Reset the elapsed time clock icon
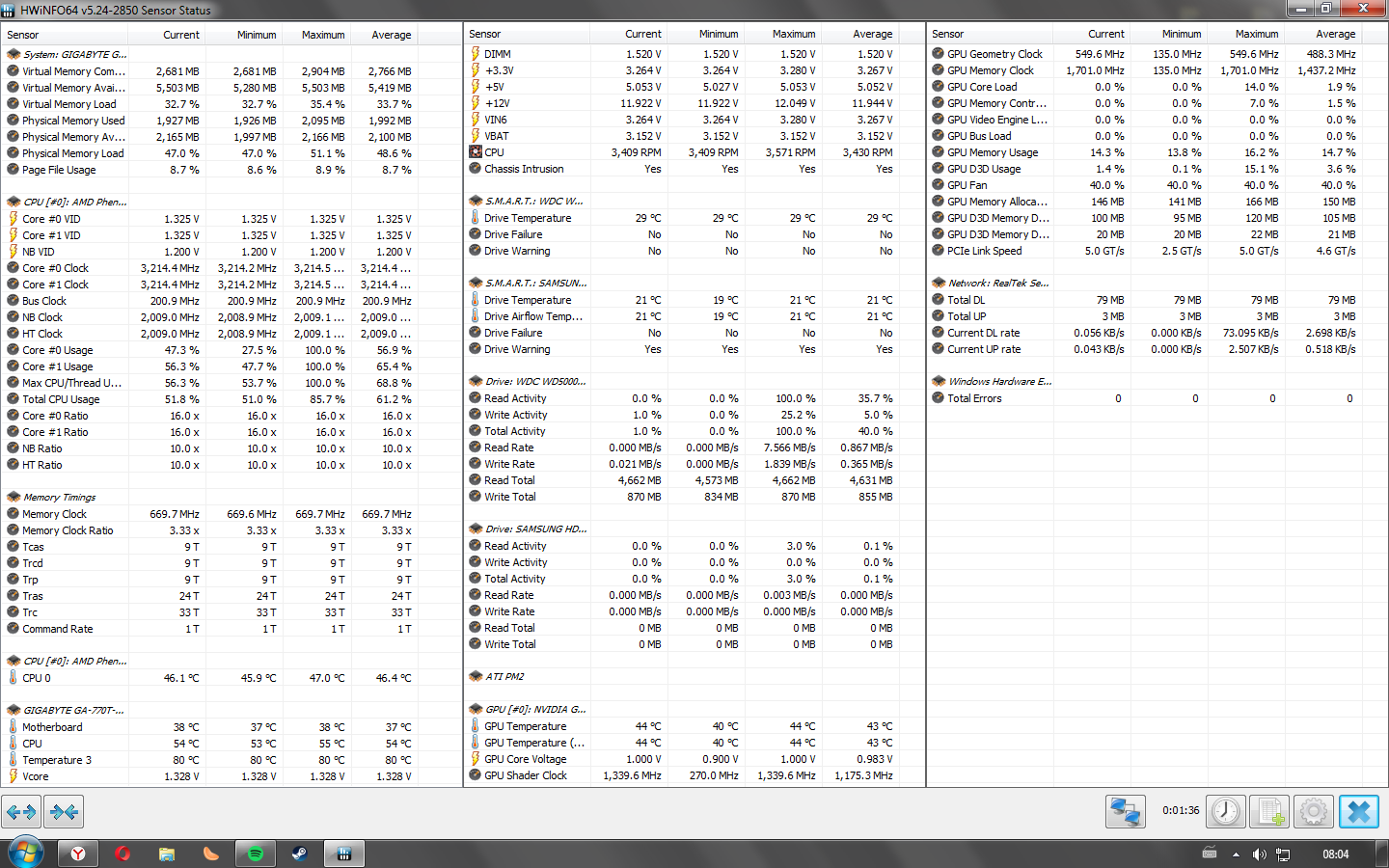Screen dimensions: 1389x868 (x=1226, y=811)
